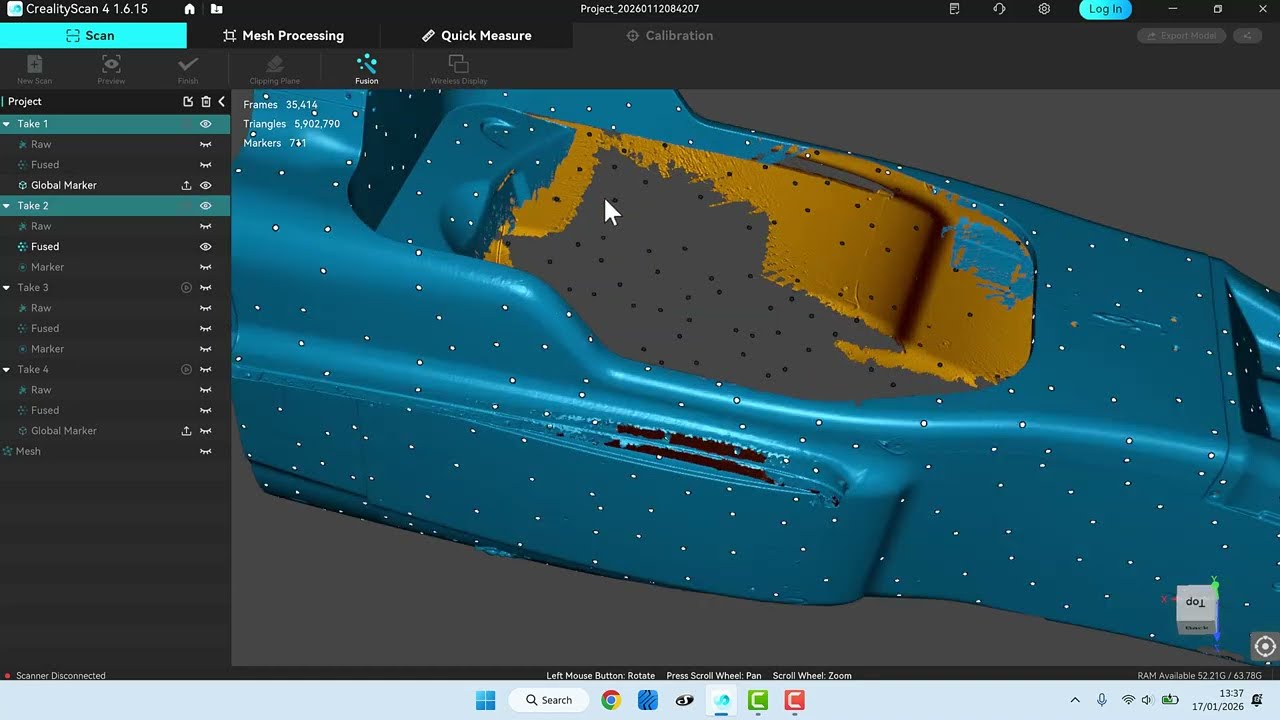Open the Calibration tab

[669, 35]
